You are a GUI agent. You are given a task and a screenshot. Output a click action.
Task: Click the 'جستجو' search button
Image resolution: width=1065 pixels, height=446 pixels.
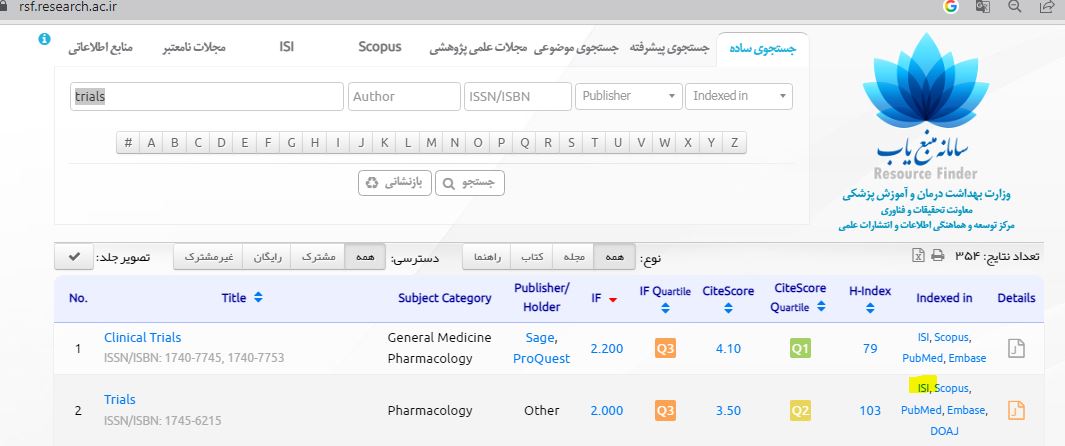[x=470, y=183]
